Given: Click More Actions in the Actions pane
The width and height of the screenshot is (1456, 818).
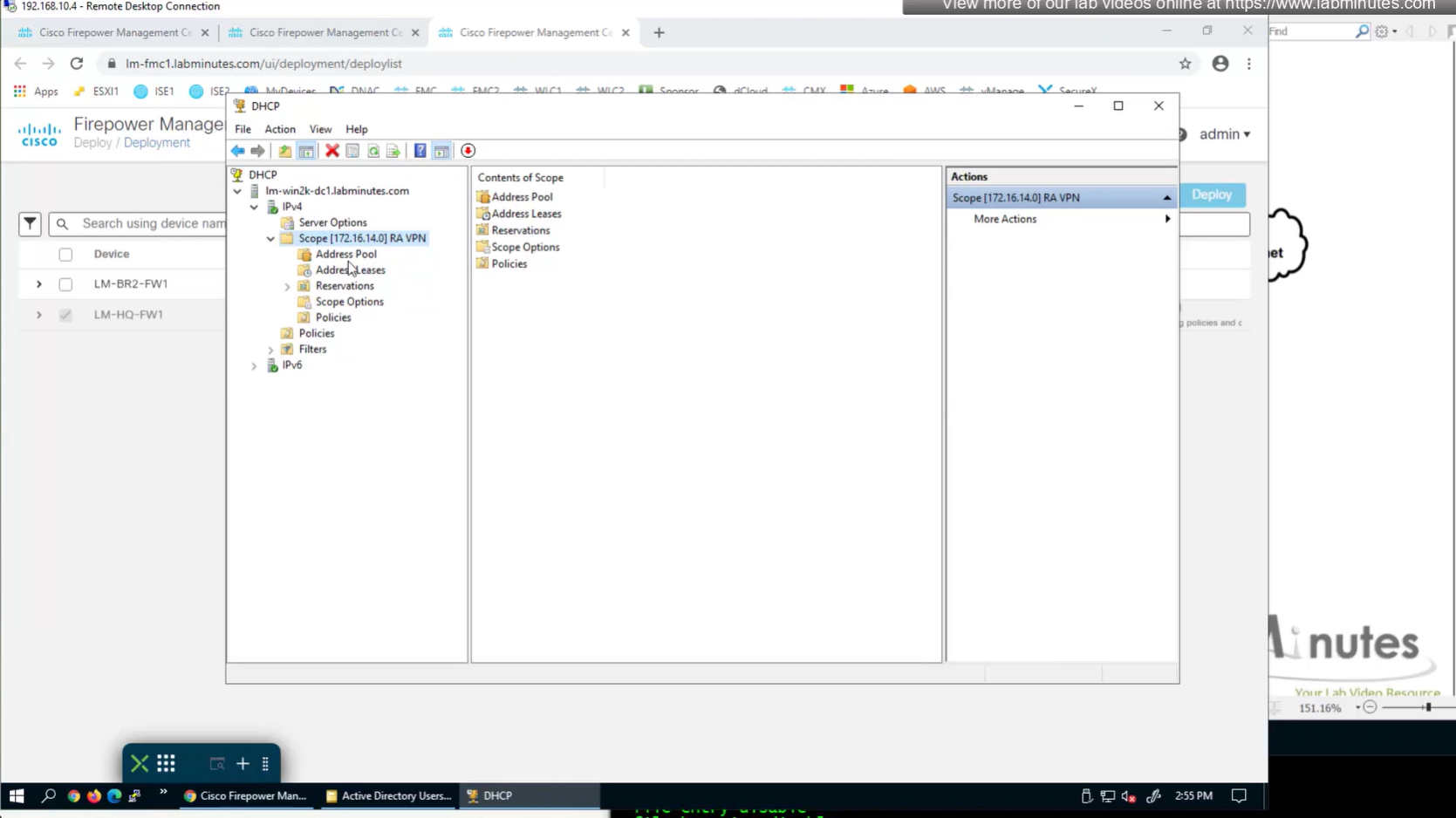Looking at the screenshot, I should pos(1005,219).
